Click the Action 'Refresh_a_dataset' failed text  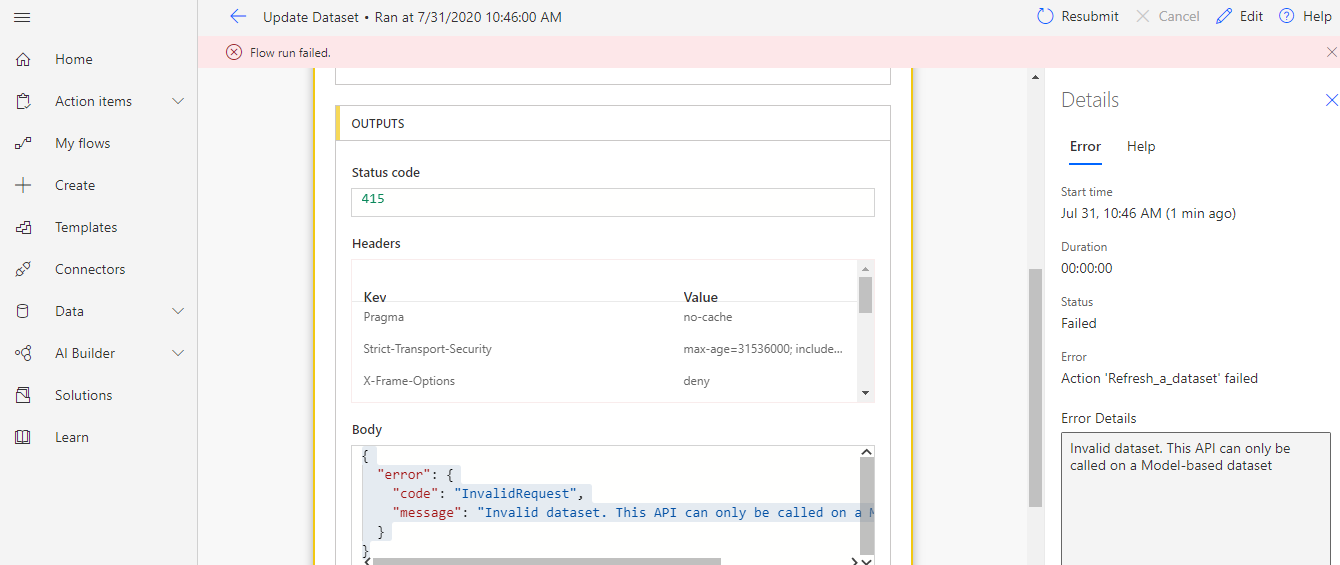(1159, 378)
